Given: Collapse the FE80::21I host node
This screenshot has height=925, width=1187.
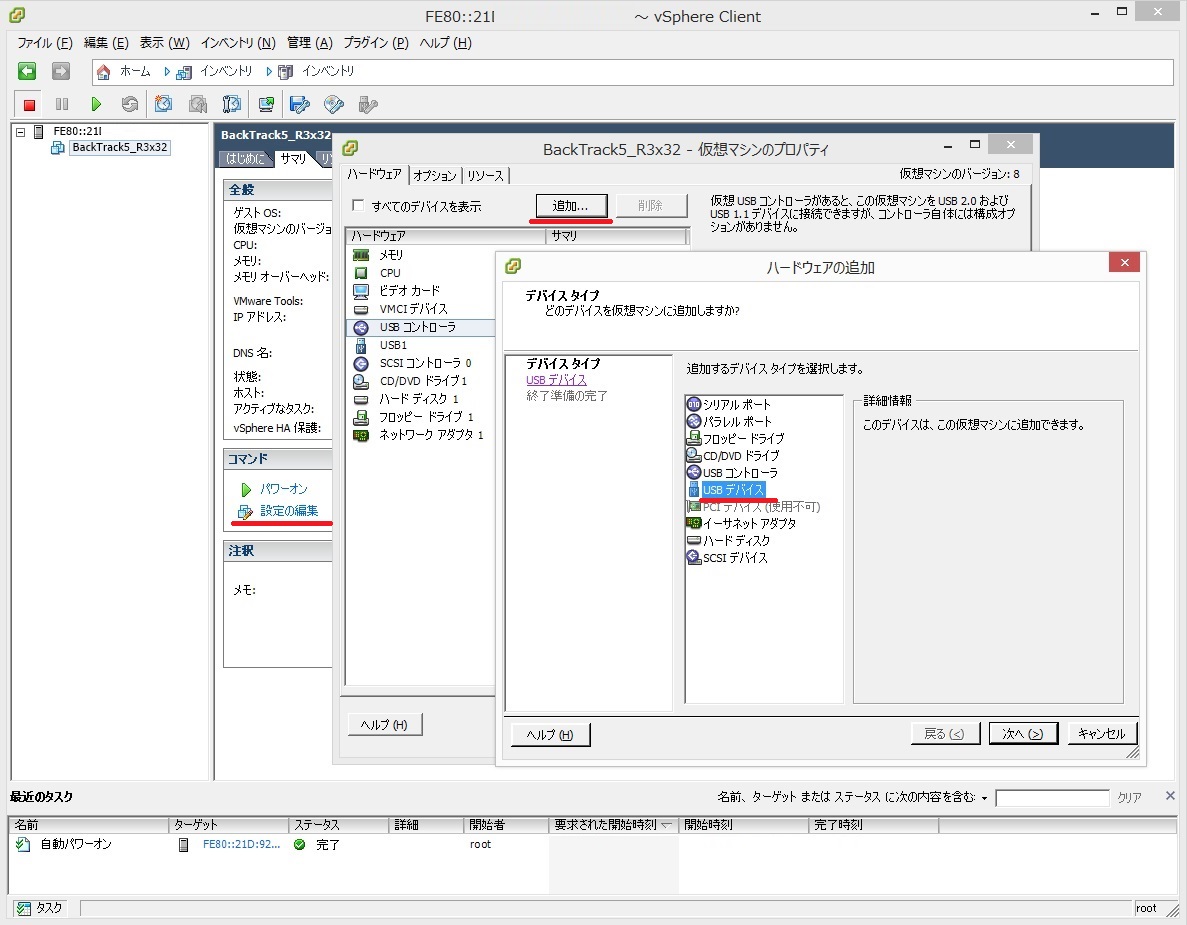Looking at the screenshot, I should coord(20,132).
